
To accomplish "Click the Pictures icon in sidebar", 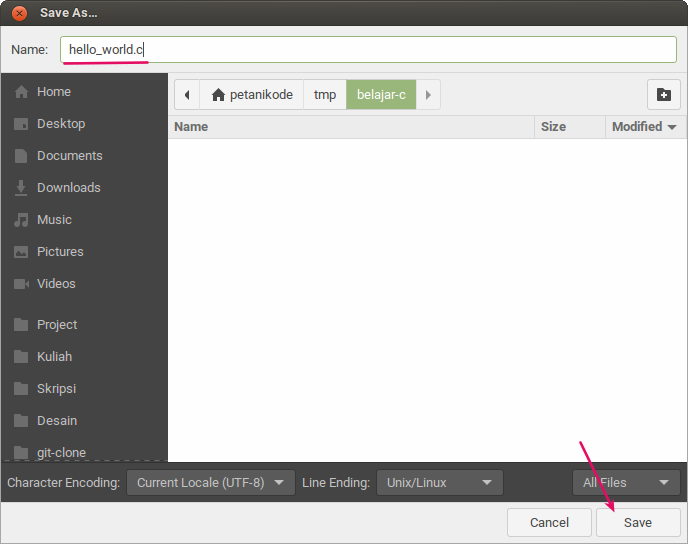I will click(21, 252).
